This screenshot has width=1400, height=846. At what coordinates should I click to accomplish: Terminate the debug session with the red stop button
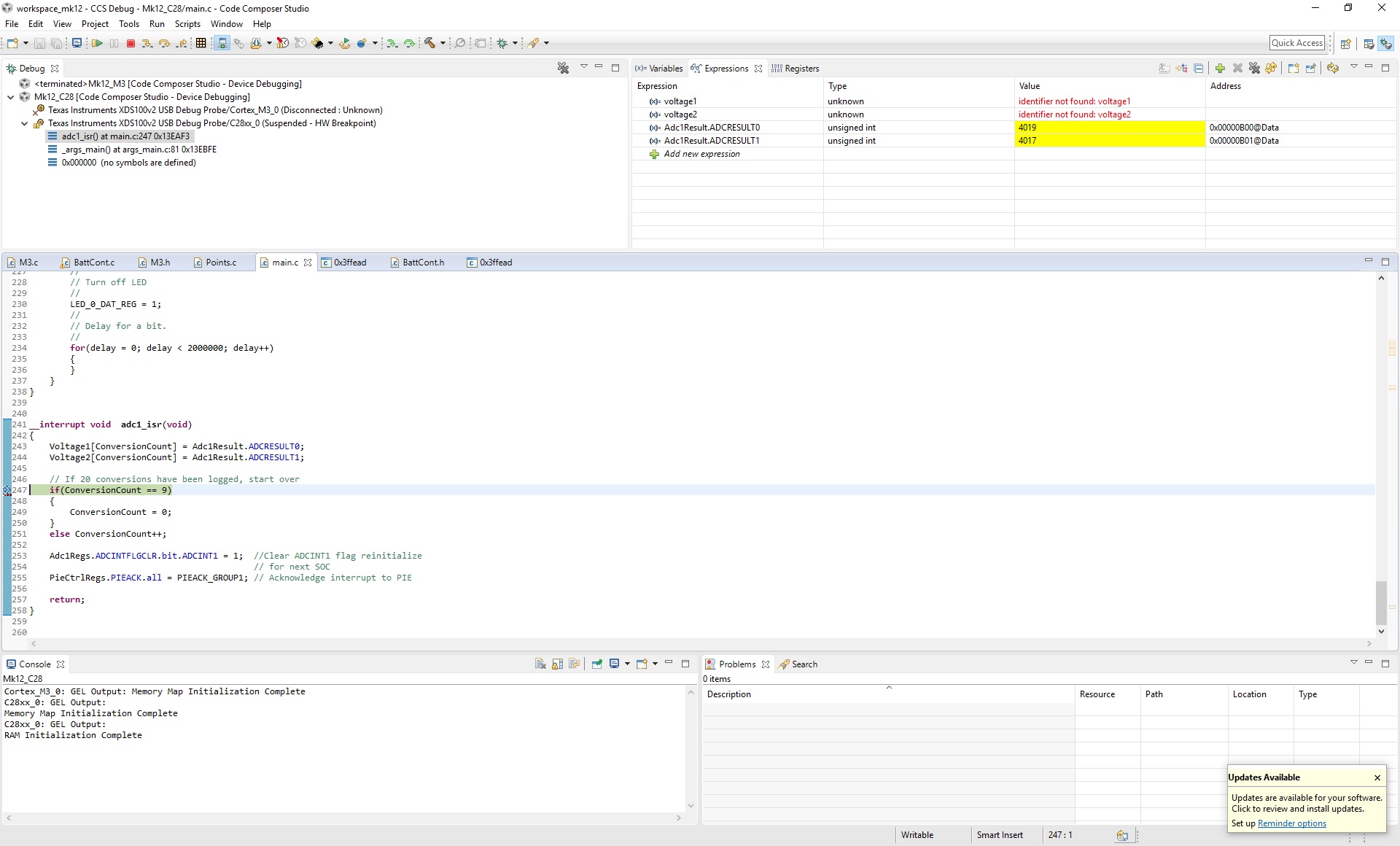click(x=131, y=44)
